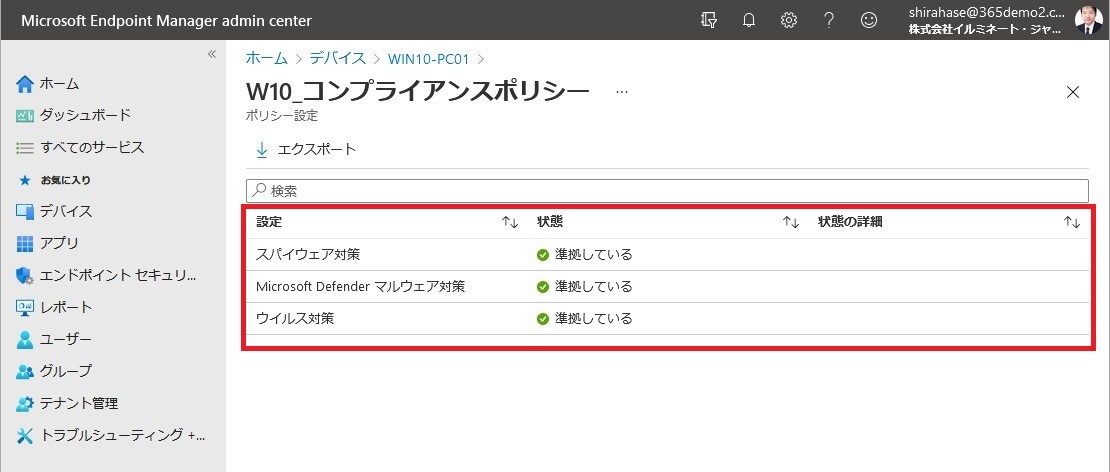Open the help question mark

(x=829, y=21)
